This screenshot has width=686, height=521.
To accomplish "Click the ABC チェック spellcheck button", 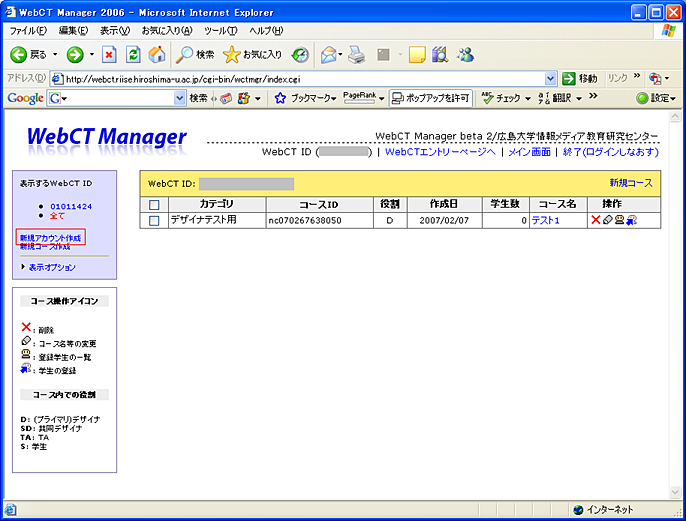I will [x=501, y=98].
